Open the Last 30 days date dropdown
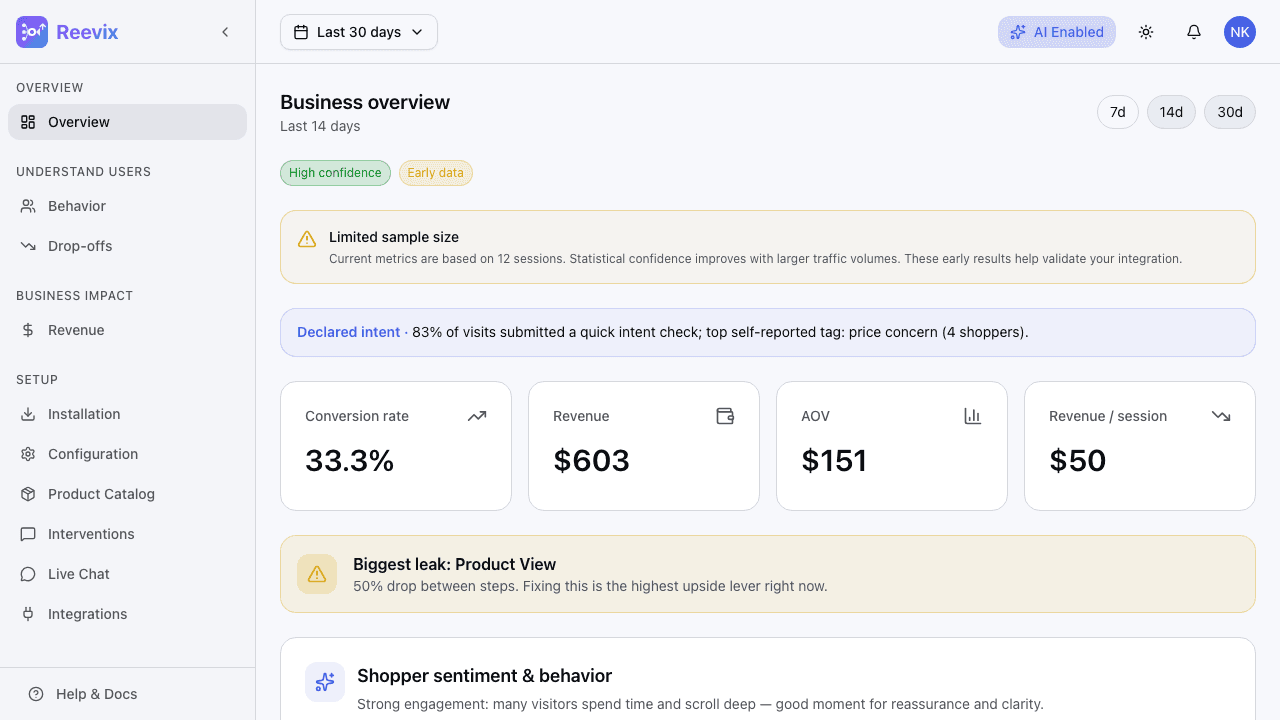 358,32
